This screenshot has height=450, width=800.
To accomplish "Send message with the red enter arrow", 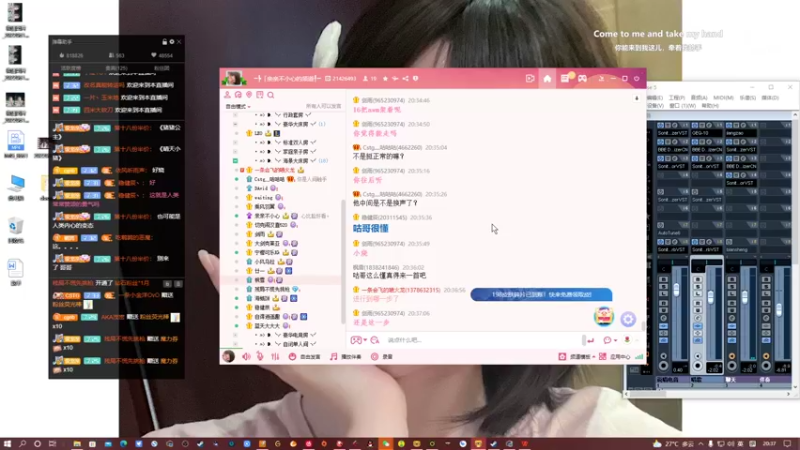I will (591, 340).
